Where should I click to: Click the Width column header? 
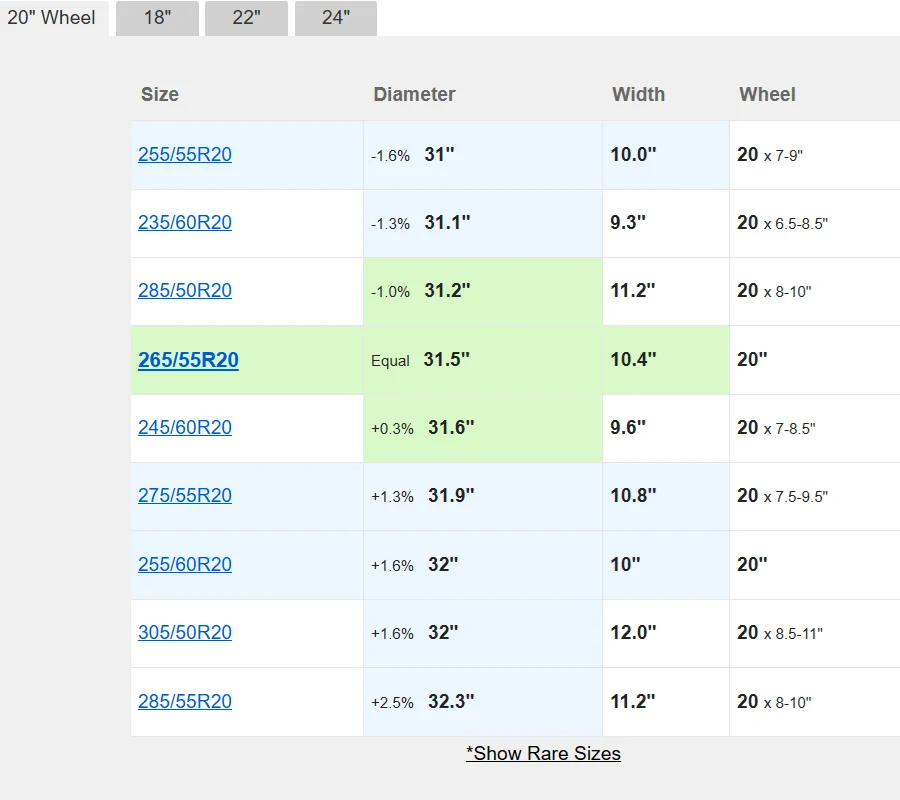click(x=638, y=95)
